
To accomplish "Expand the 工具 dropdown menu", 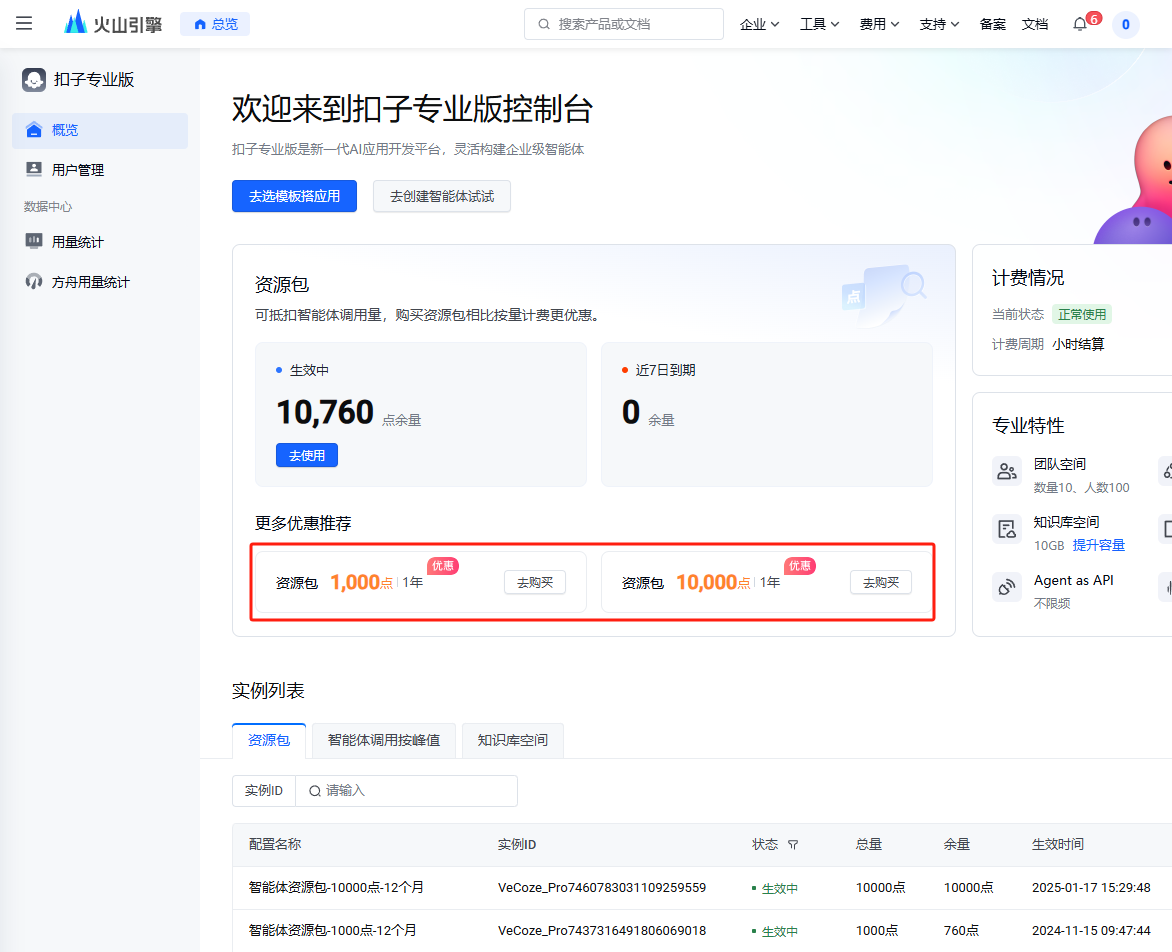I will click(819, 25).
